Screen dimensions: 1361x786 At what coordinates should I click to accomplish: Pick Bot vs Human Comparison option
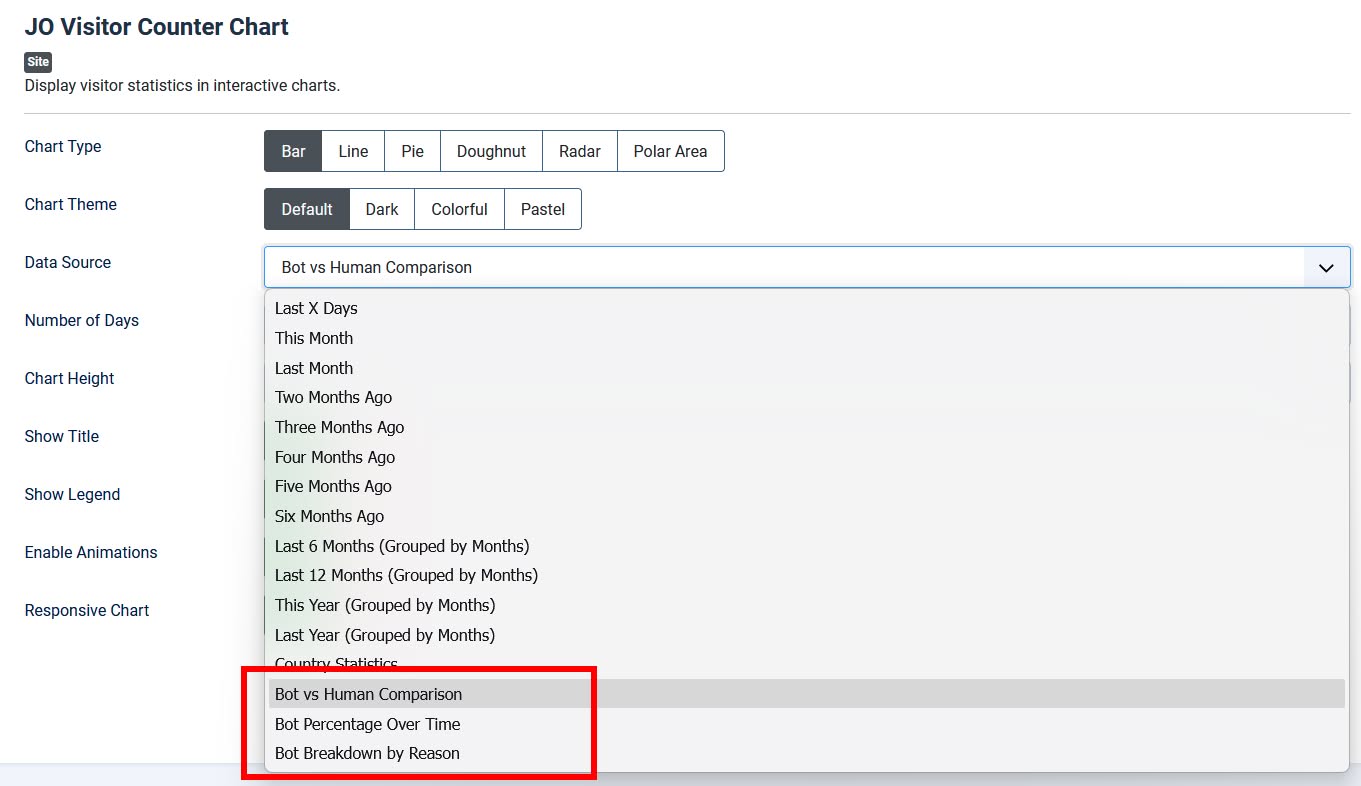click(x=807, y=694)
